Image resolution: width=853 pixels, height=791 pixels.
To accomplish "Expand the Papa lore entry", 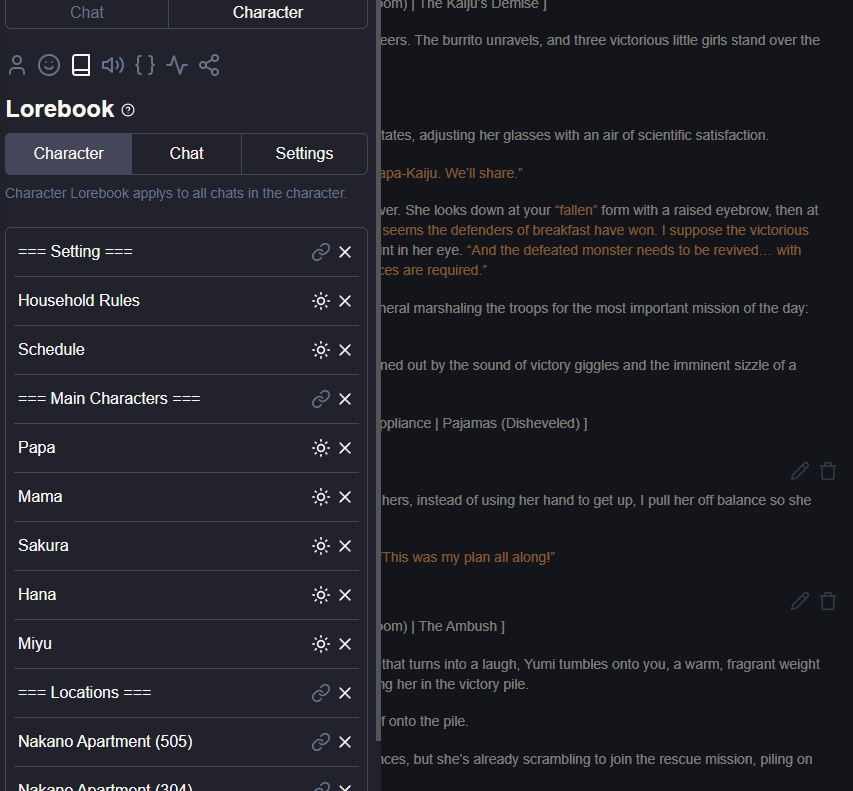I will [36, 448].
